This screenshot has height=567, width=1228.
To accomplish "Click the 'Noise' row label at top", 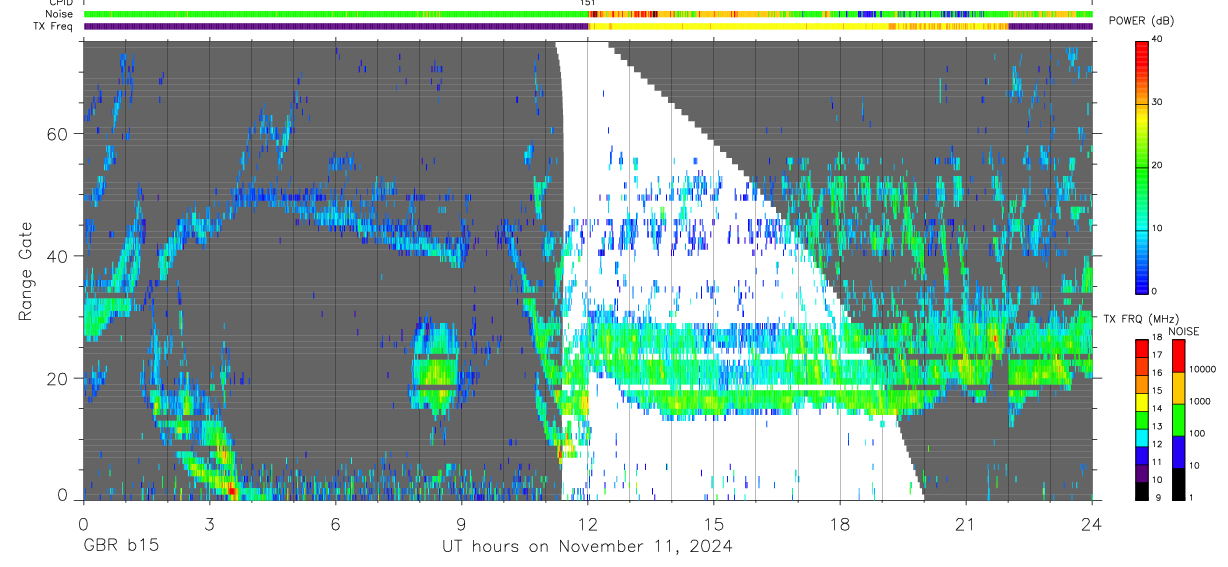I will coord(59,14).
